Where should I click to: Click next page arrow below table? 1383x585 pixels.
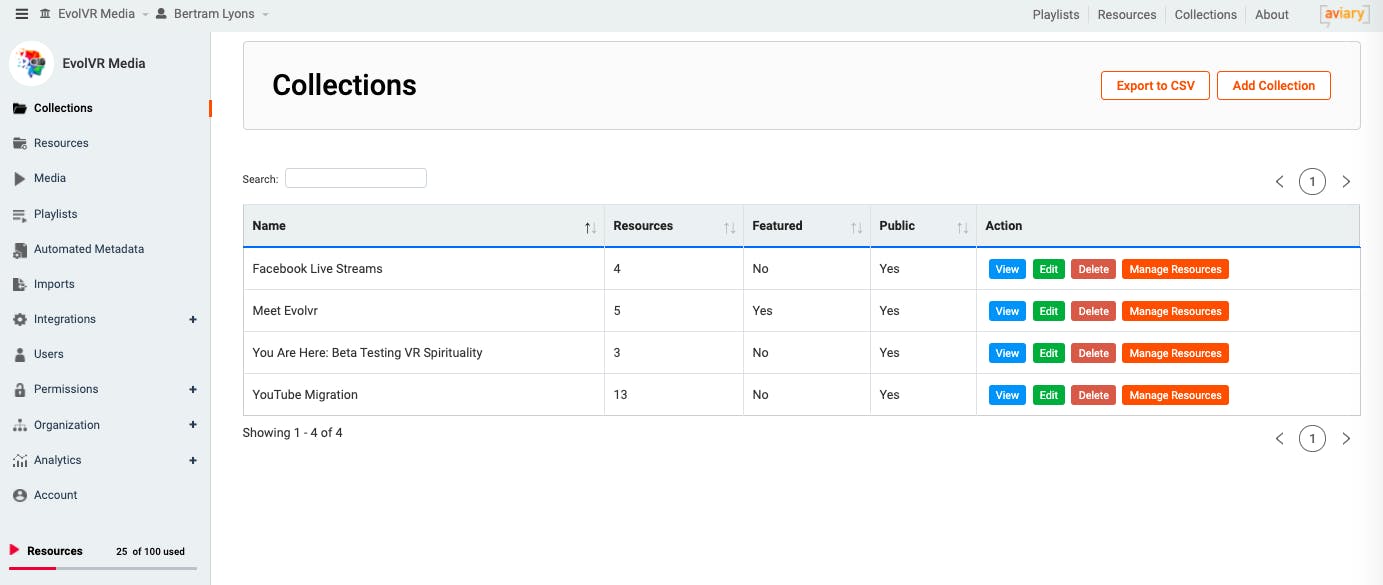tap(1346, 439)
